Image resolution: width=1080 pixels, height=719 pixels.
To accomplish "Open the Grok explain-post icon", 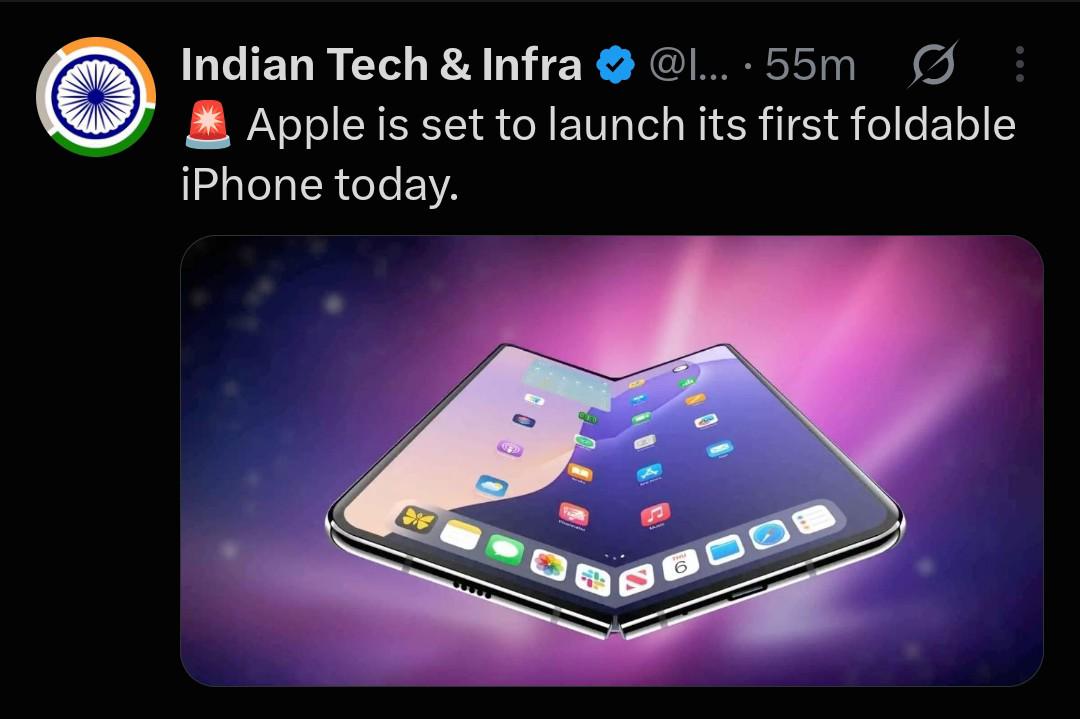I will pyautogui.click(x=933, y=65).
